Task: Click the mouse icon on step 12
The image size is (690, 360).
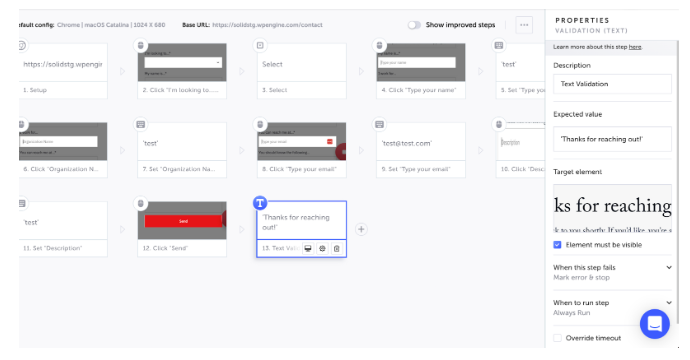Action: pos(140,203)
